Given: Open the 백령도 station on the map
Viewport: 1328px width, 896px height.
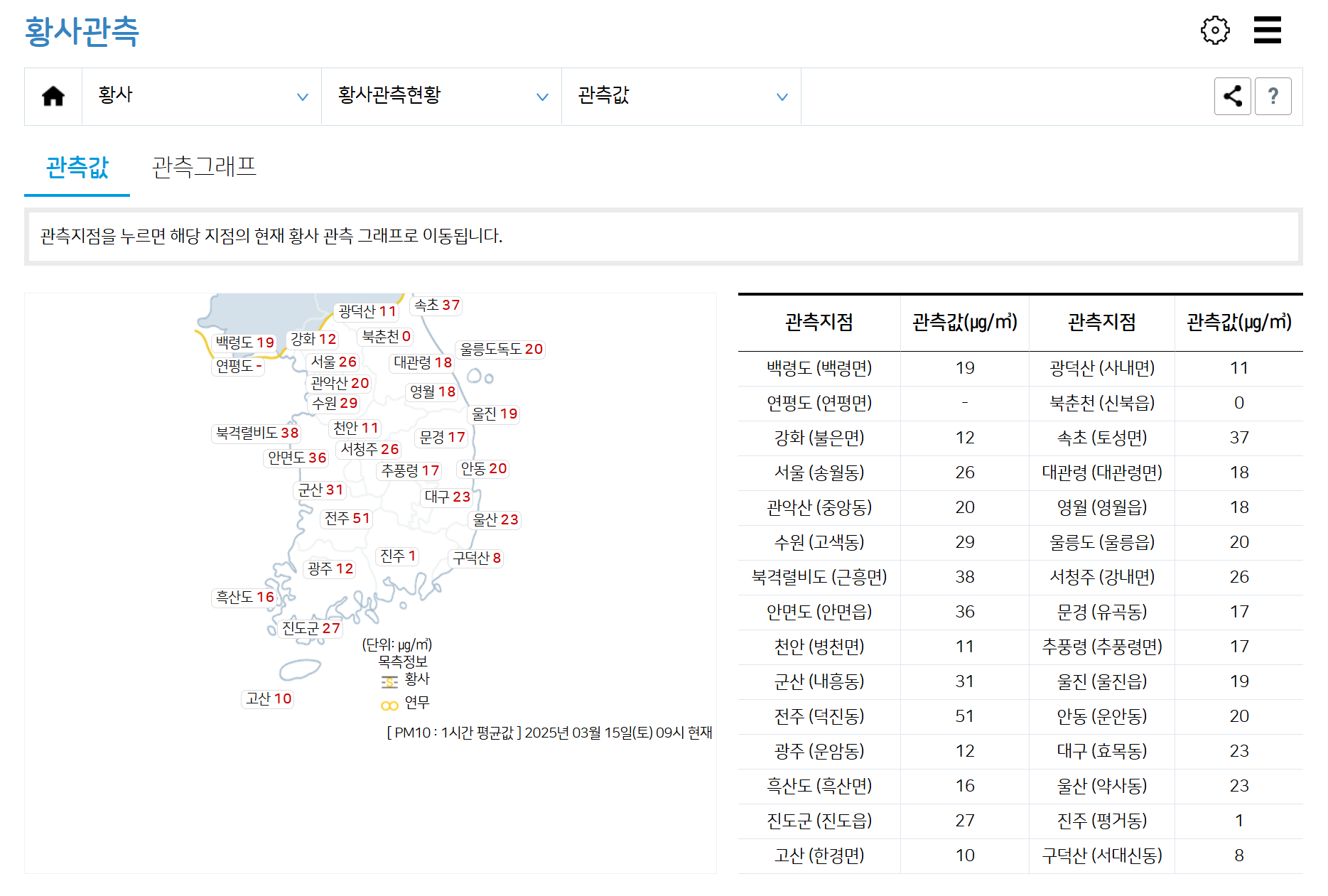Looking at the screenshot, I should click(244, 342).
